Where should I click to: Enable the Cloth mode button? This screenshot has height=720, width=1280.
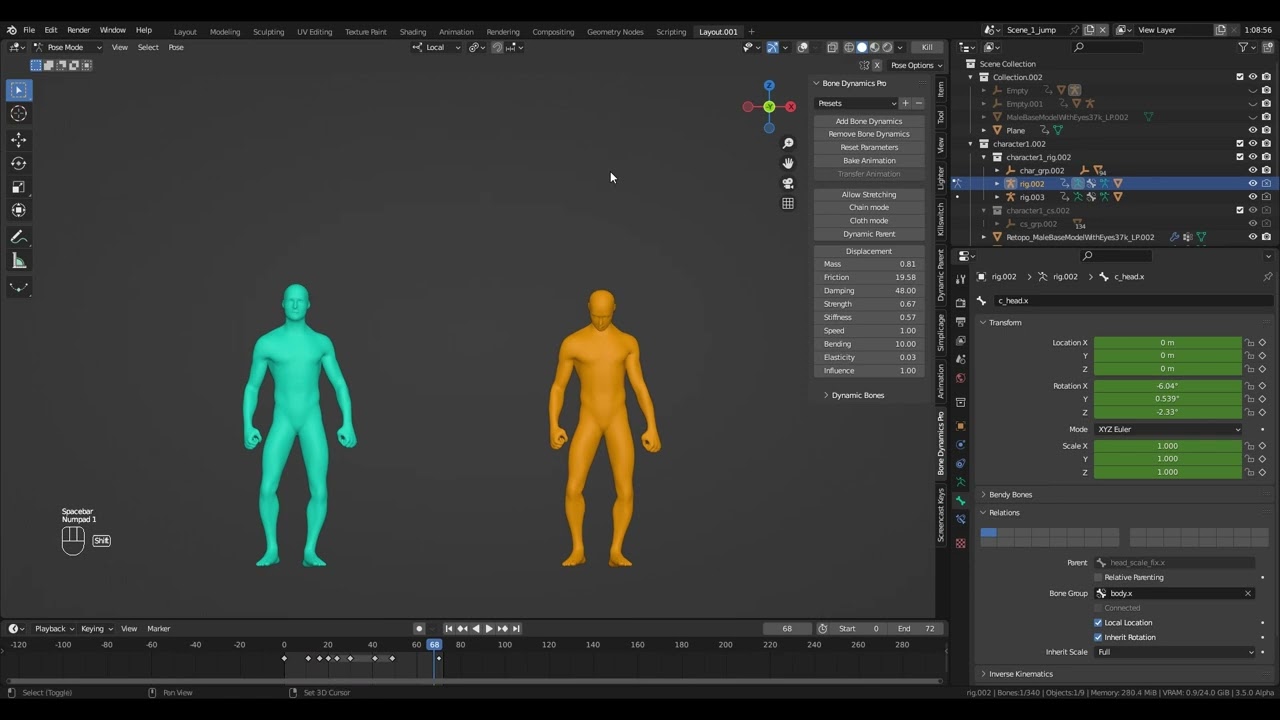(869, 221)
